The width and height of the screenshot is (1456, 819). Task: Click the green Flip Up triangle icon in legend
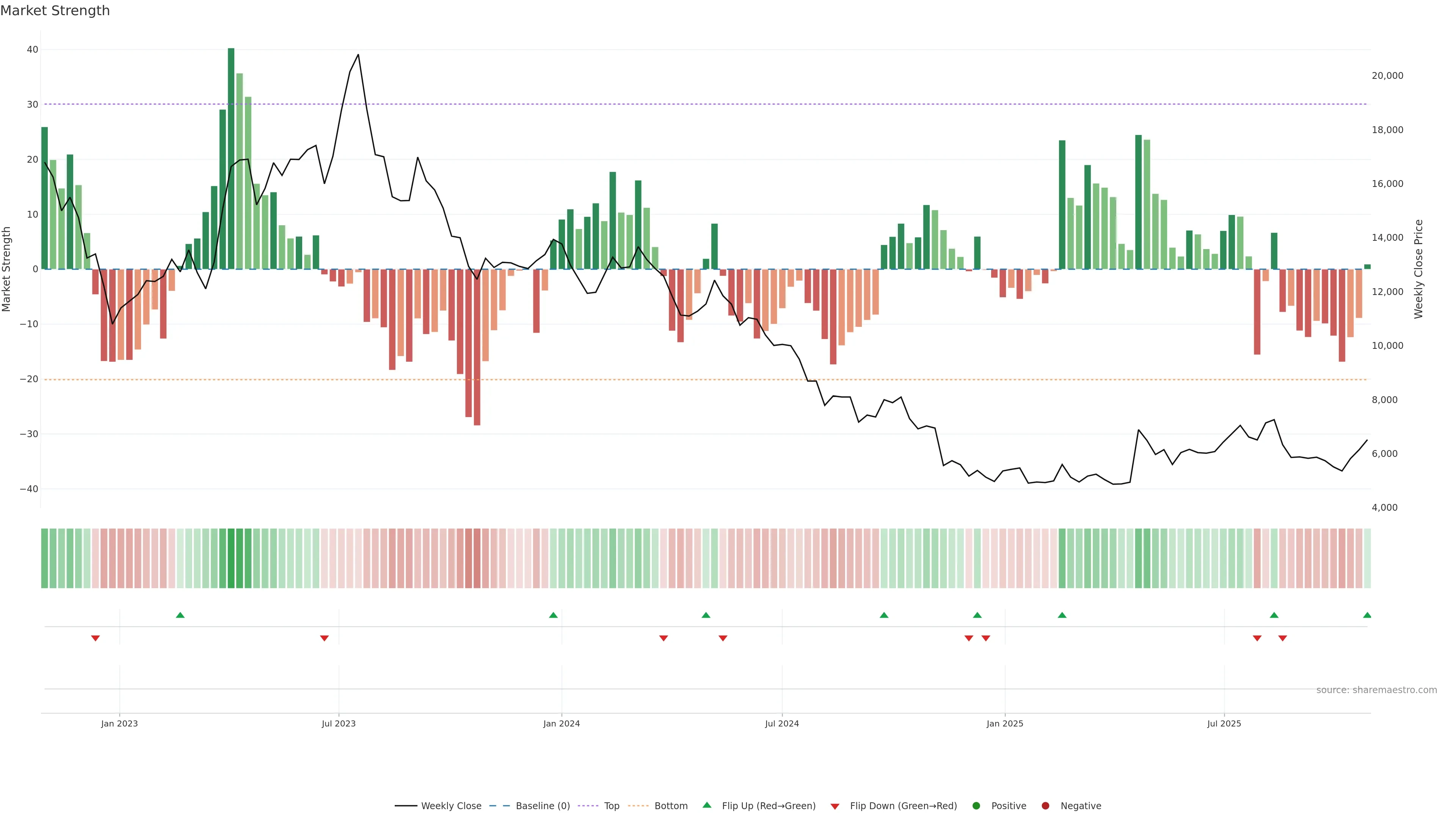[x=706, y=805]
